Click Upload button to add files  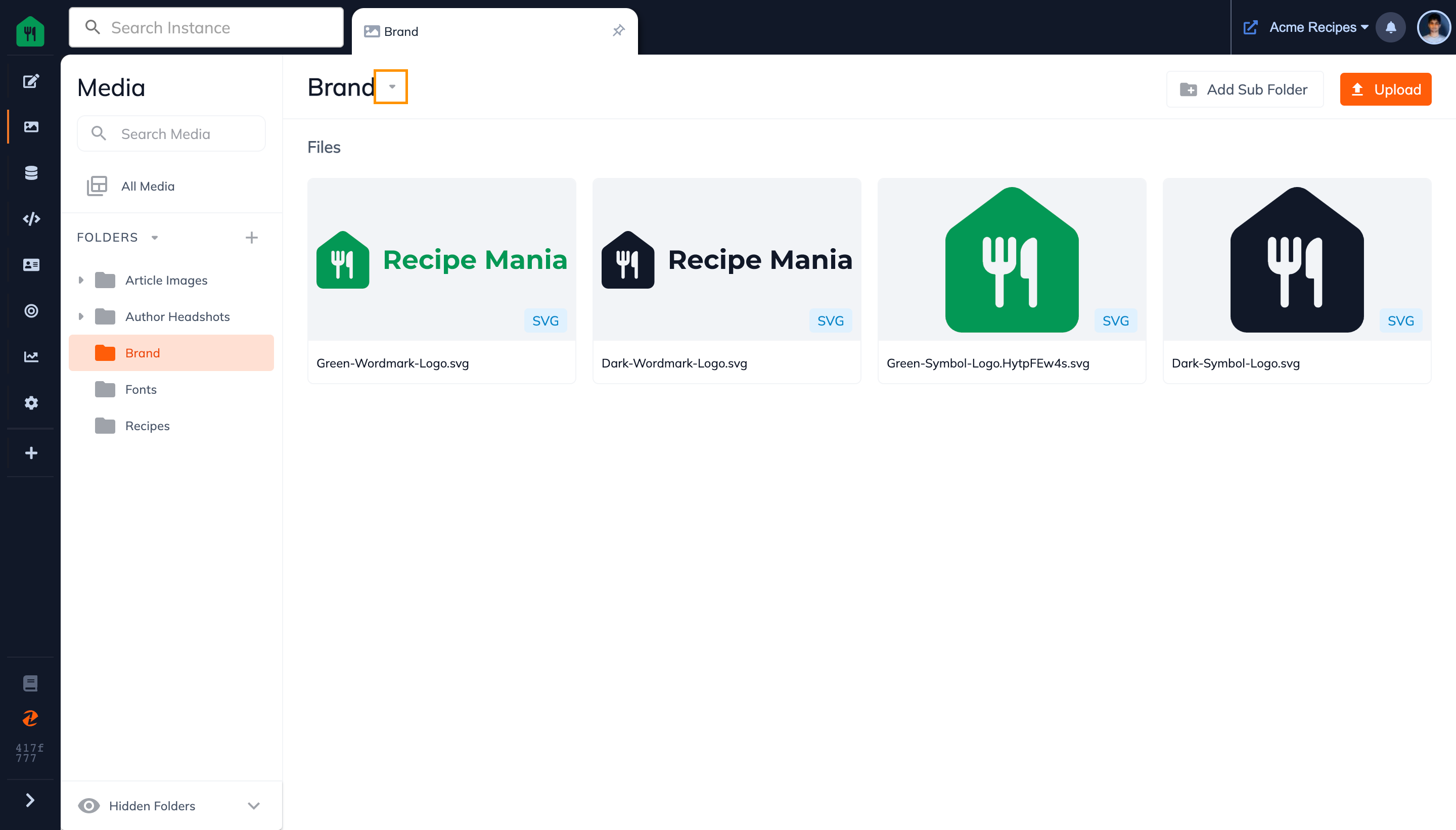(x=1385, y=89)
